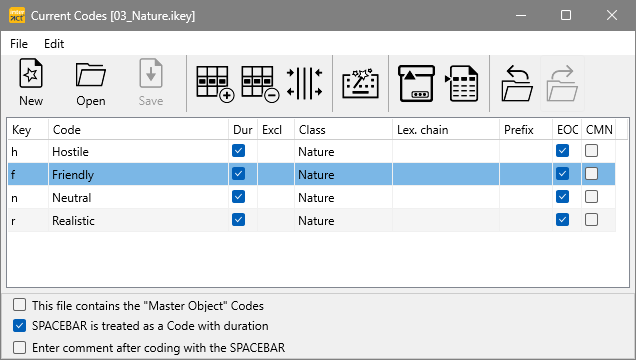636x360 pixels.
Task: Click the adjust column widths icon
Action: pyautogui.click(x=304, y=84)
